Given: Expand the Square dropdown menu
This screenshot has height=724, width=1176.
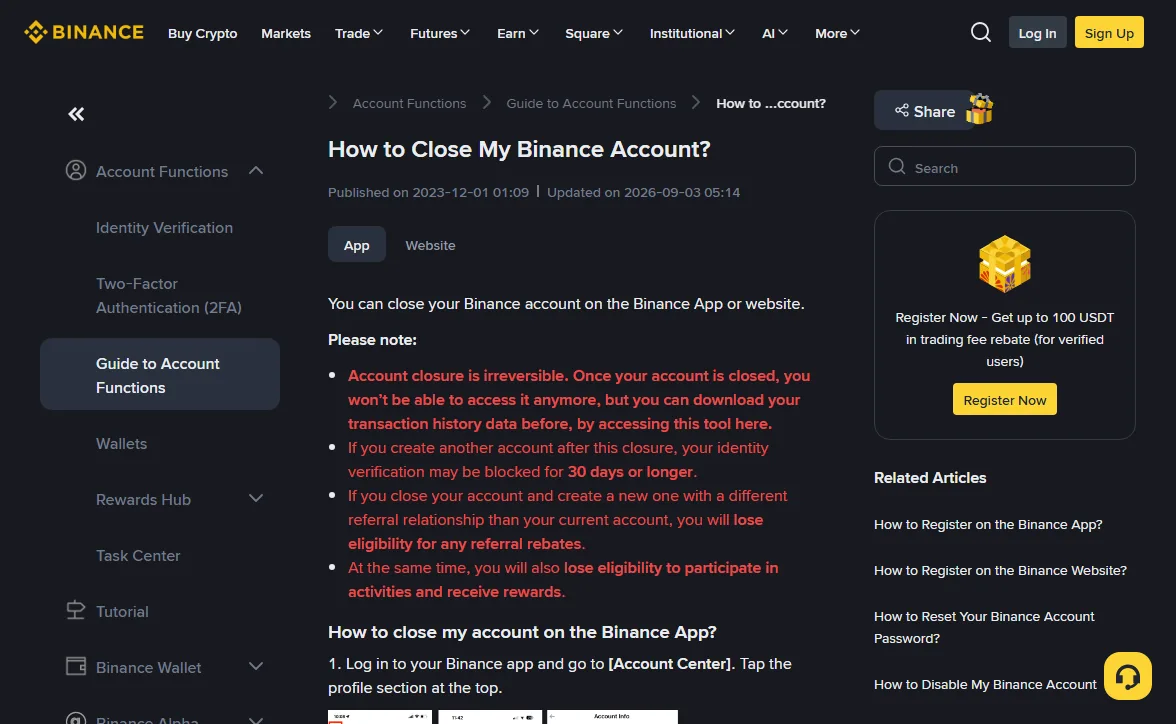Looking at the screenshot, I should [593, 33].
